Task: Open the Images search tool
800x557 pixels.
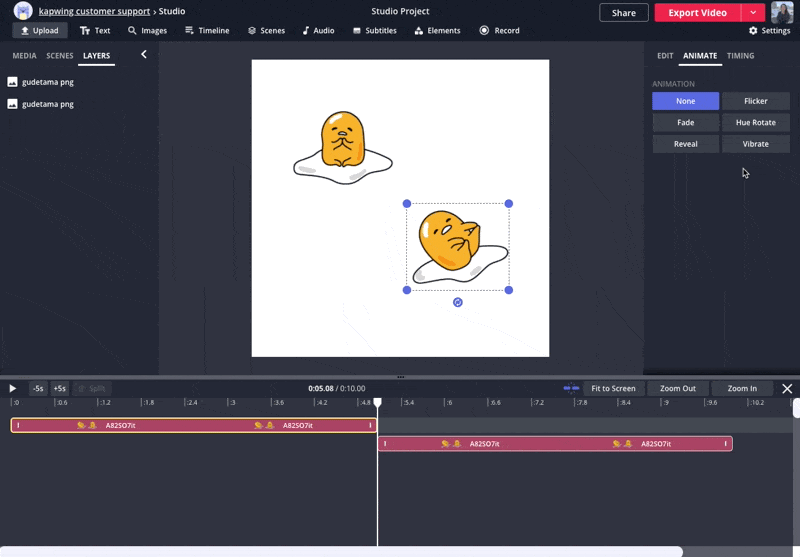Action: click(x=147, y=31)
